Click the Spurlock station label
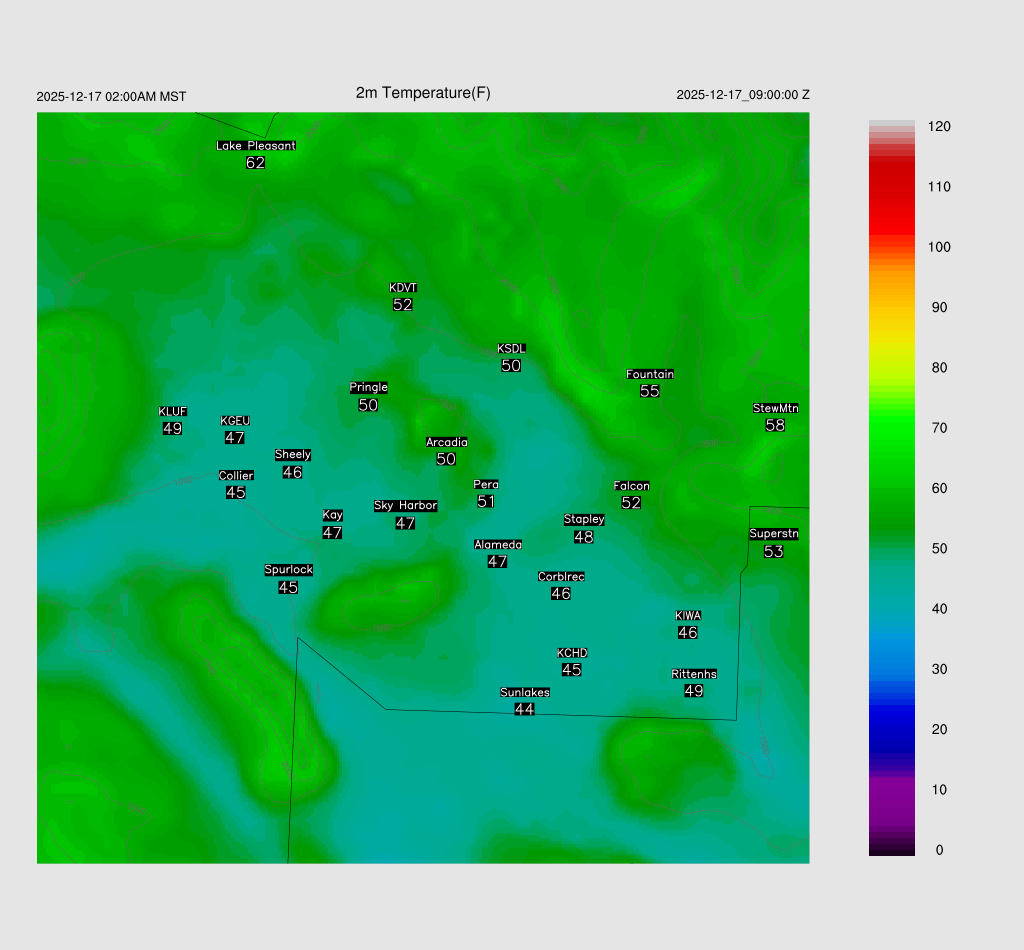The image size is (1024, 950). click(288, 570)
